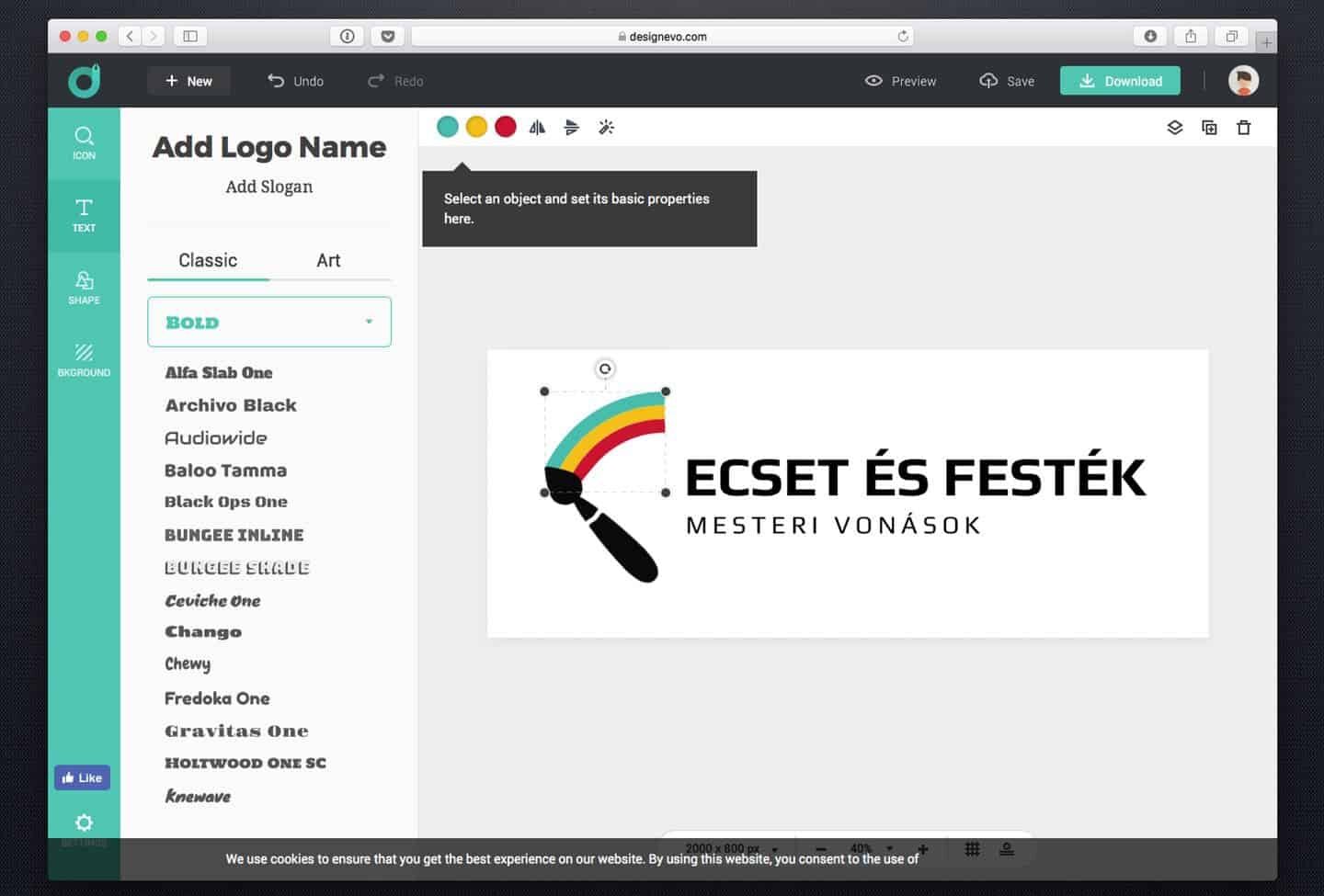Image resolution: width=1324 pixels, height=896 pixels.
Task: Flip the selected object horizontally
Action: [537, 128]
